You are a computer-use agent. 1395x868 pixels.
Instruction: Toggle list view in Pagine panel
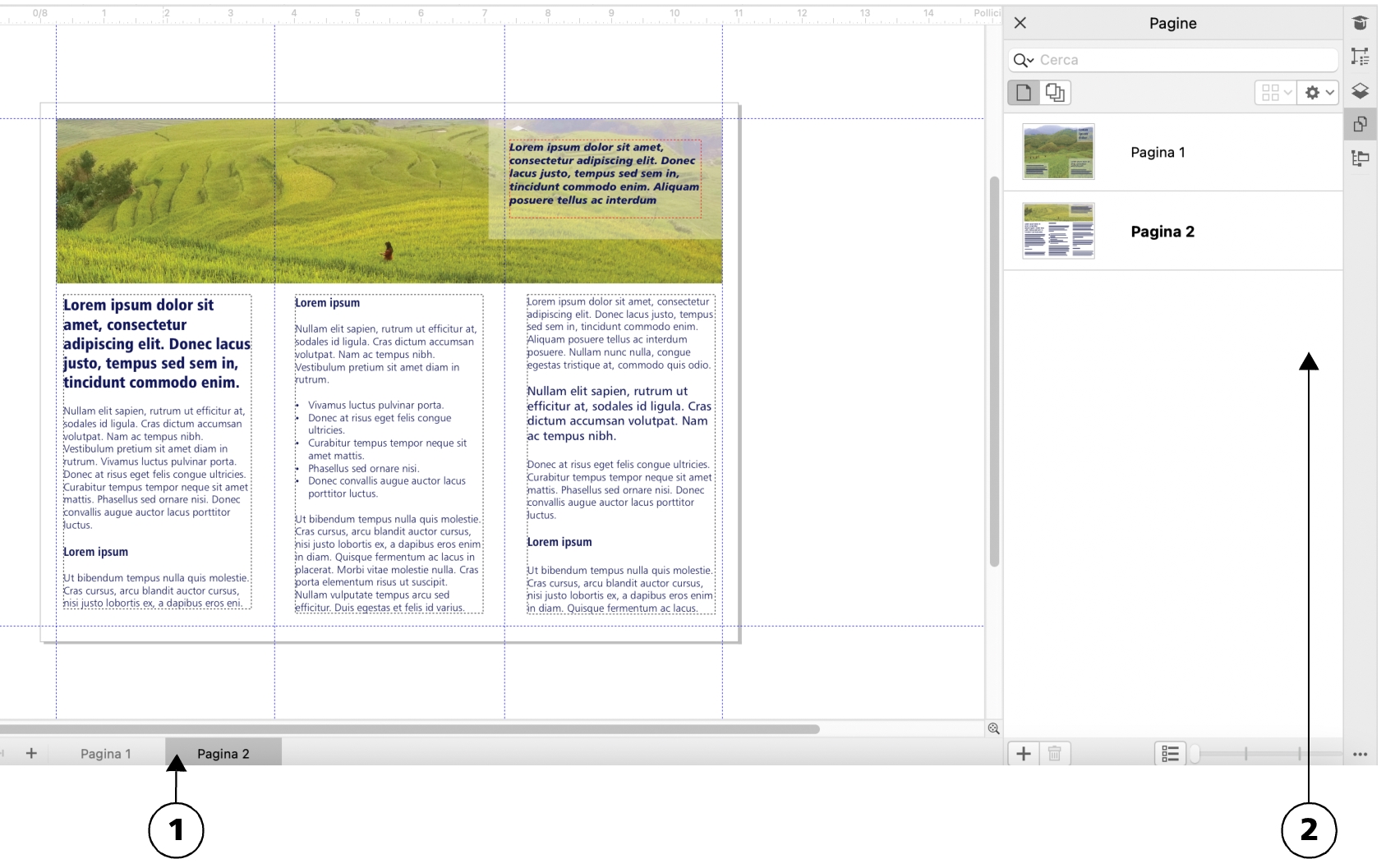(1170, 754)
